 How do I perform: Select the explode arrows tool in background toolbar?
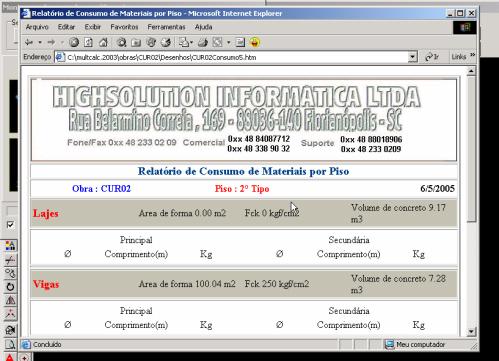pyautogui.click(x=10, y=314)
